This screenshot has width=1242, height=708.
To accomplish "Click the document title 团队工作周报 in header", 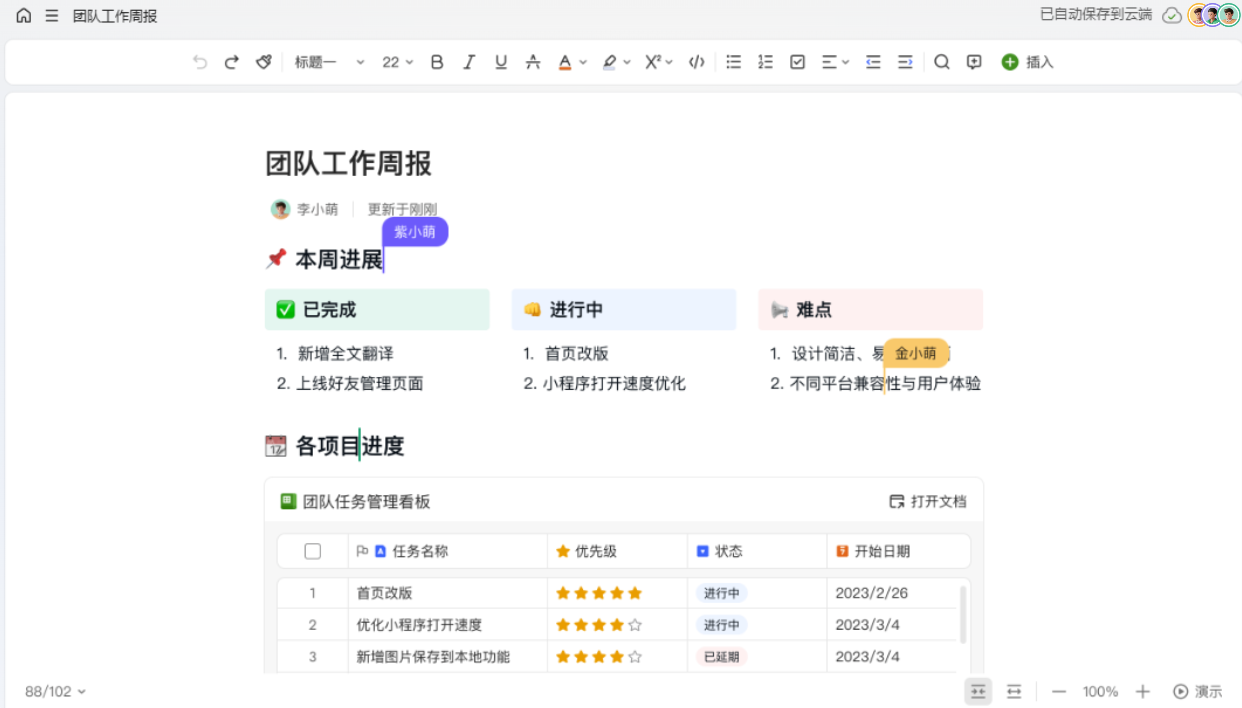I will click(x=115, y=16).
